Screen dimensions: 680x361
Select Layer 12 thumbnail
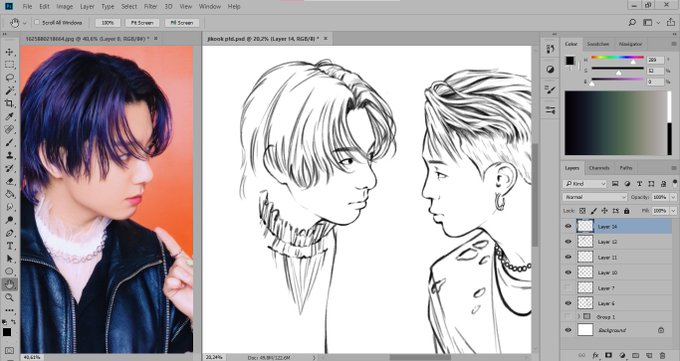pyautogui.click(x=585, y=242)
